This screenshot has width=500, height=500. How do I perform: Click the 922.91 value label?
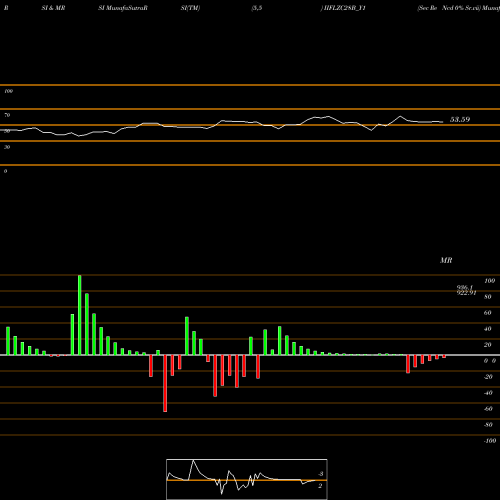pos(466,293)
